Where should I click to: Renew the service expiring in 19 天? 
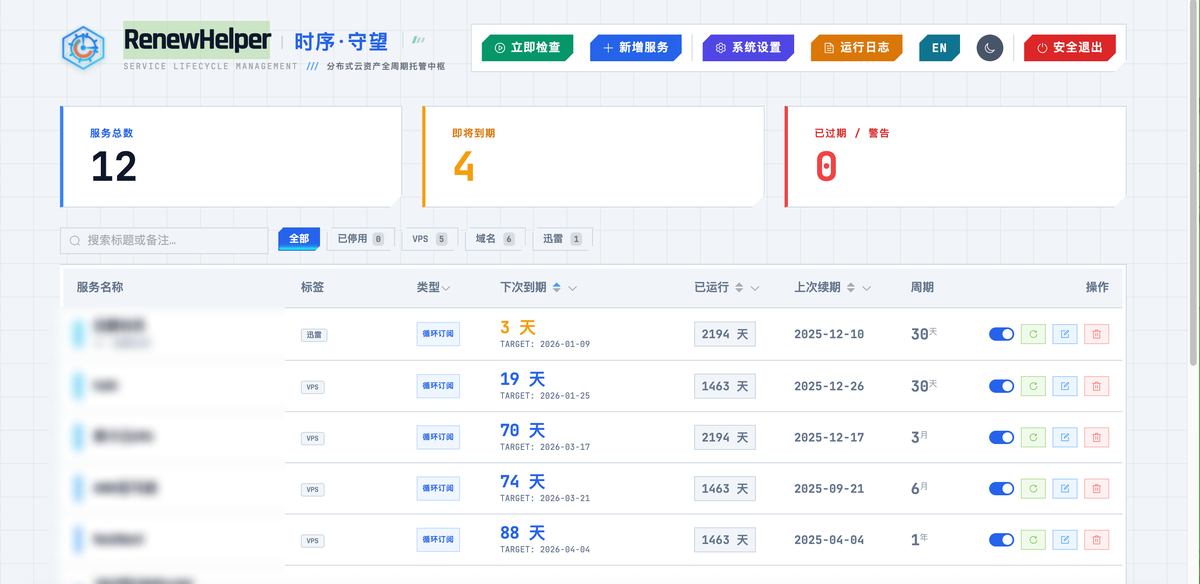coord(1033,385)
